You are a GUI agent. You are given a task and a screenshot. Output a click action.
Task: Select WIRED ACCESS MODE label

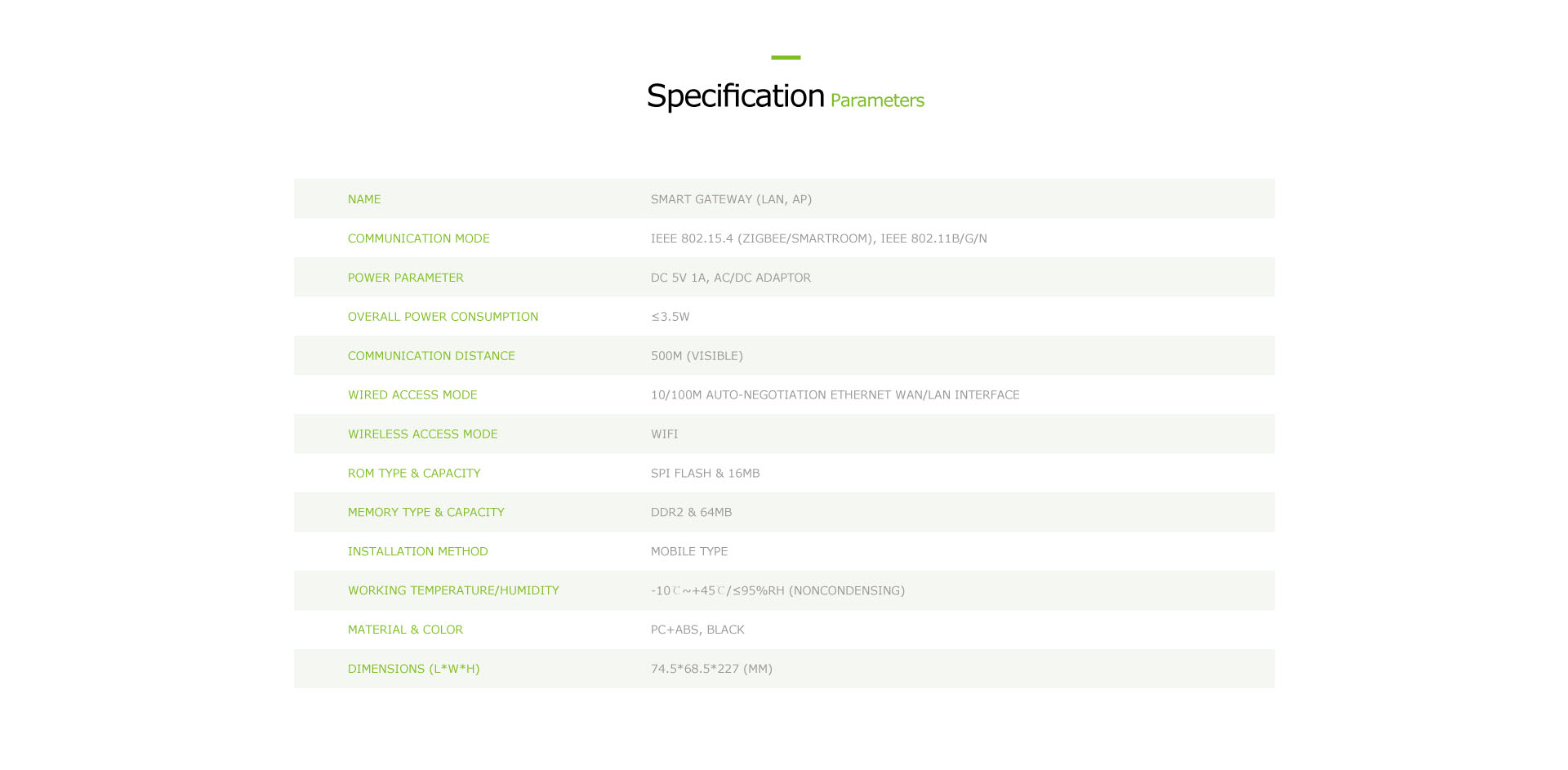[412, 395]
